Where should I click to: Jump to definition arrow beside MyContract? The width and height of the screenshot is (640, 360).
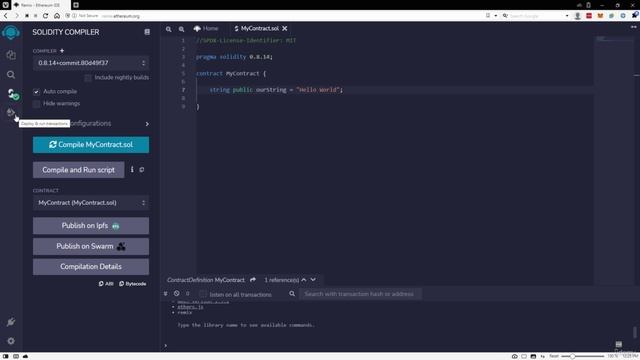pos(253,280)
